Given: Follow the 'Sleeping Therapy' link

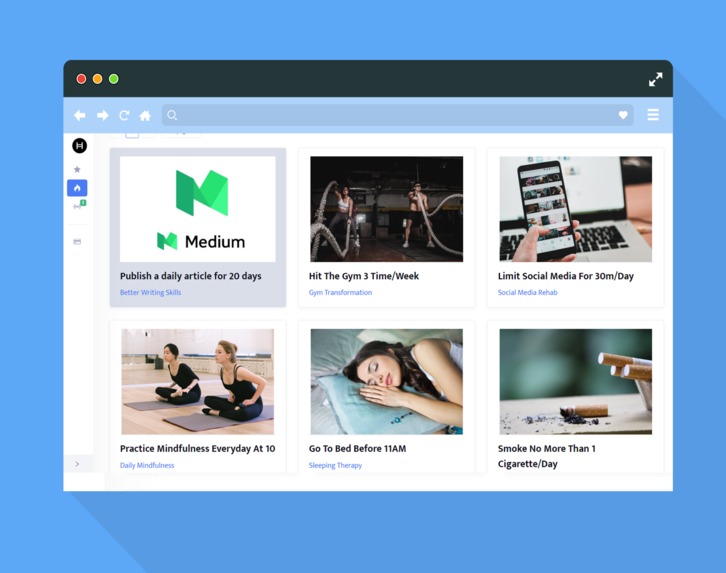Looking at the screenshot, I should (x=335, y=465).
